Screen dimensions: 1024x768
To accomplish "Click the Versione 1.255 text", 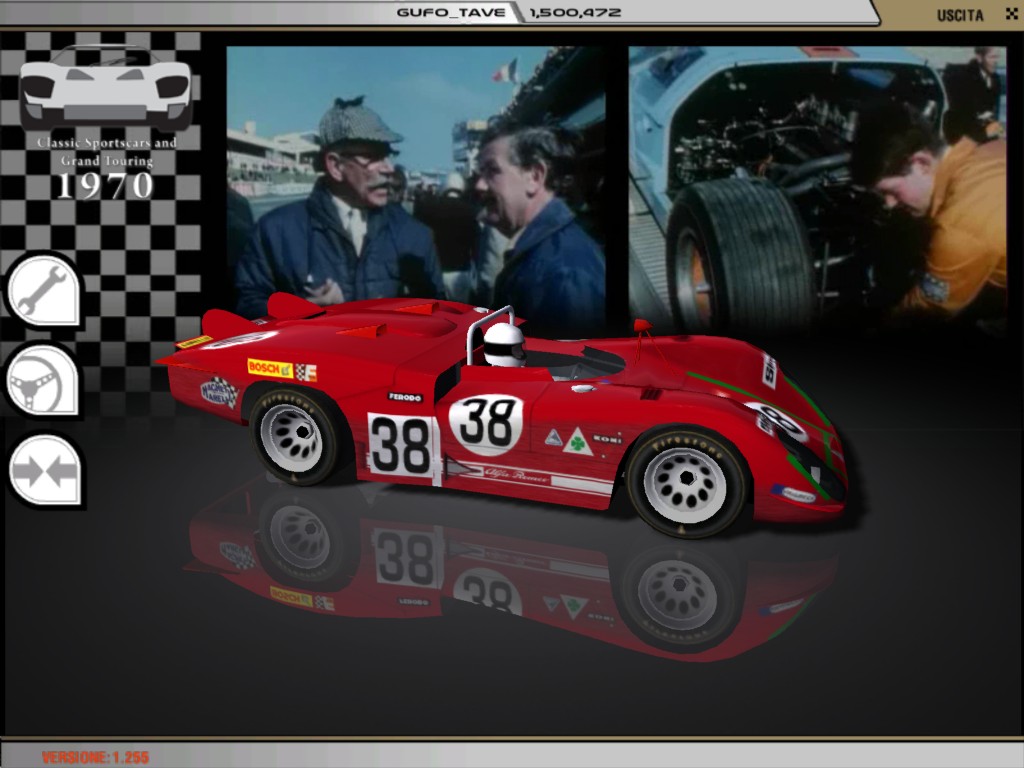I will (x=95, y=758).
